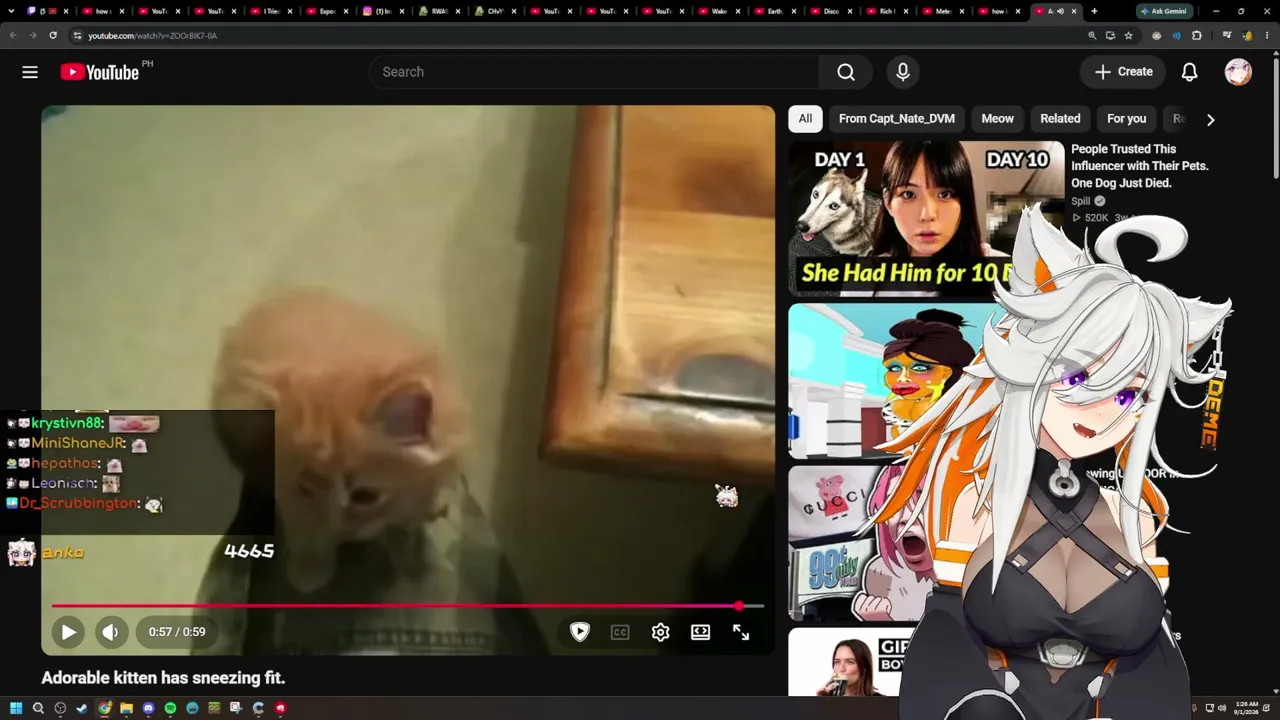Open the browser zoom magnifier icon
The image size is (1280, 720).
coord(1092,35)
